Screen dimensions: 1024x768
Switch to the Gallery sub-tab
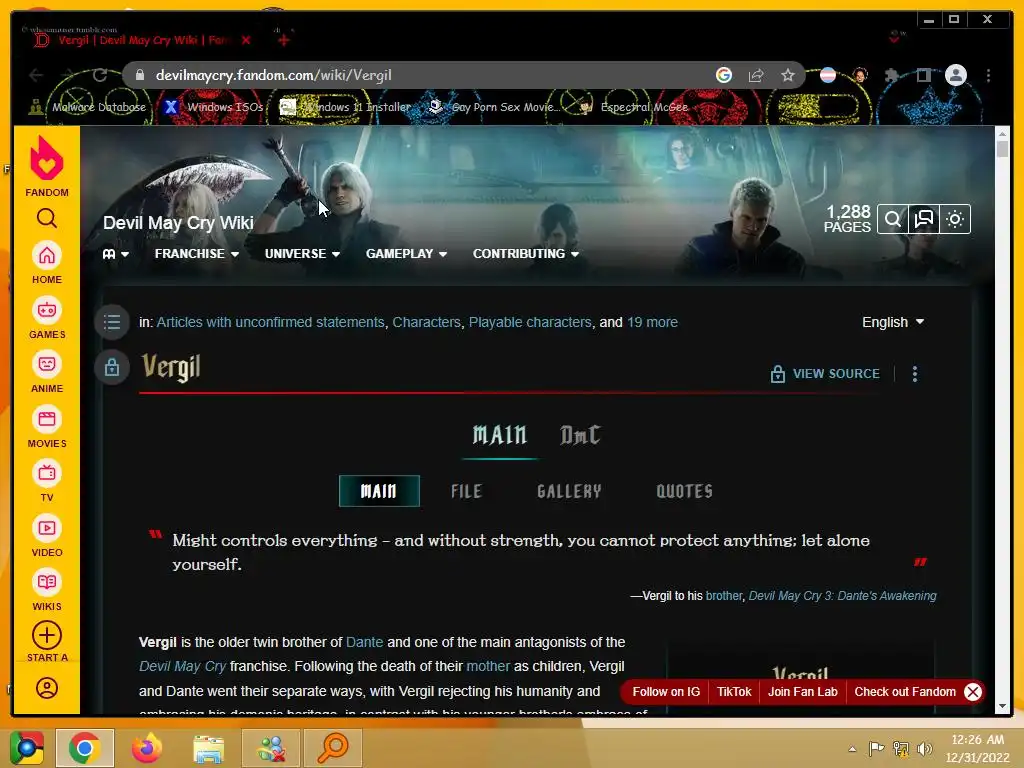[x=569, y=491]
